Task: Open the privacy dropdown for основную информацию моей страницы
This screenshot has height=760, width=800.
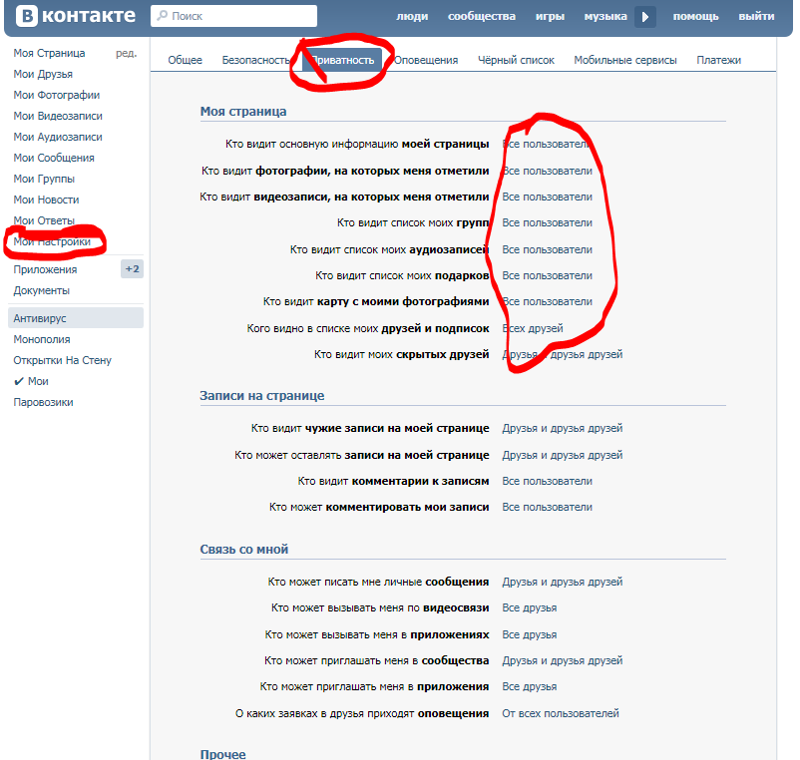Action: click(547, 144)
